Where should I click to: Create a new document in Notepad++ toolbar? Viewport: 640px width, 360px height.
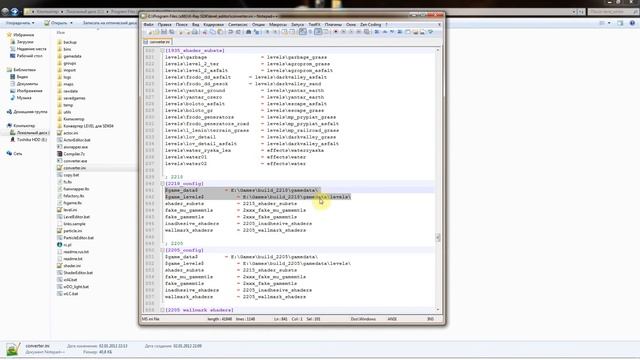150,32
